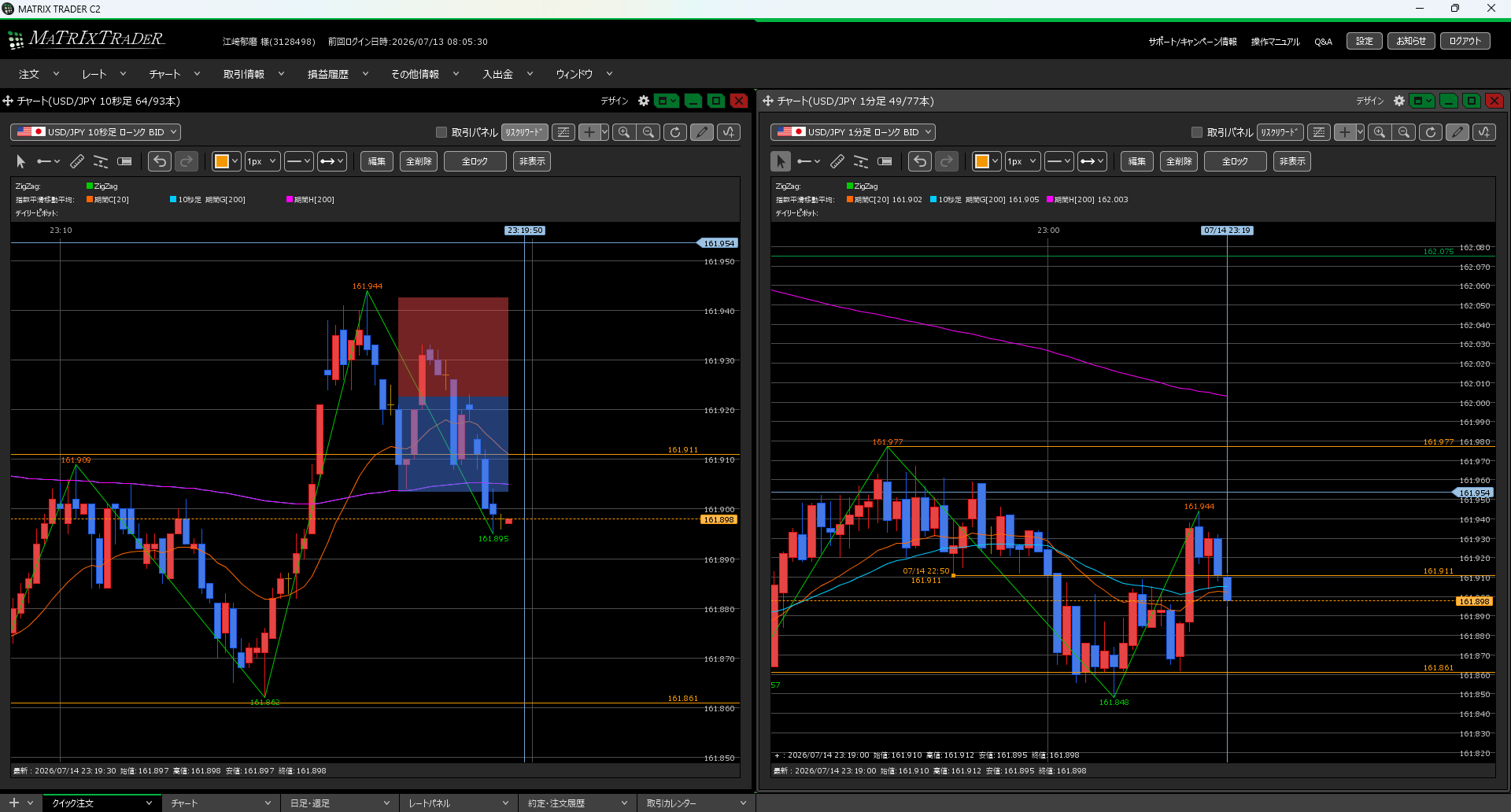The height and width of the screenshot is (812, 1511).
Task: Select text label tool in 10秒足 chart
Action: (124, 161)
